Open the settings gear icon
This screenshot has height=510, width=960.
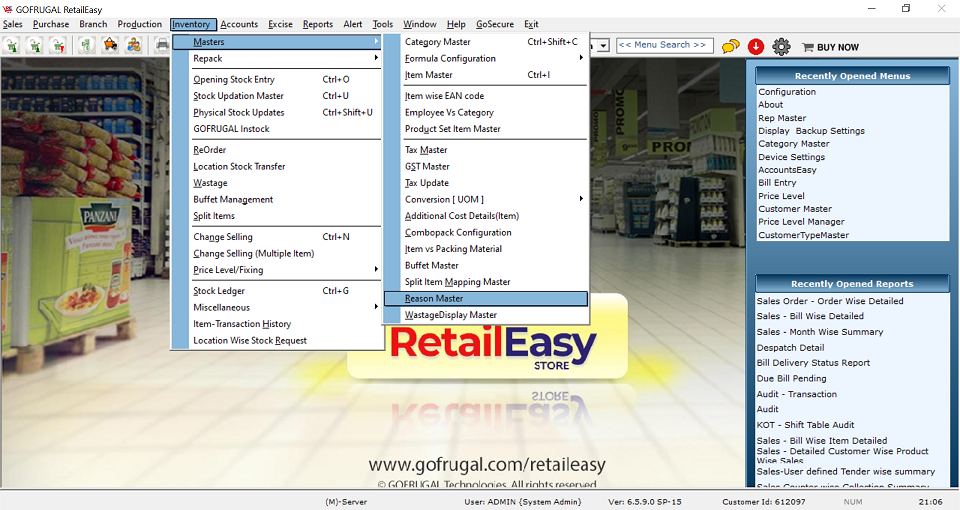point(781,46)
